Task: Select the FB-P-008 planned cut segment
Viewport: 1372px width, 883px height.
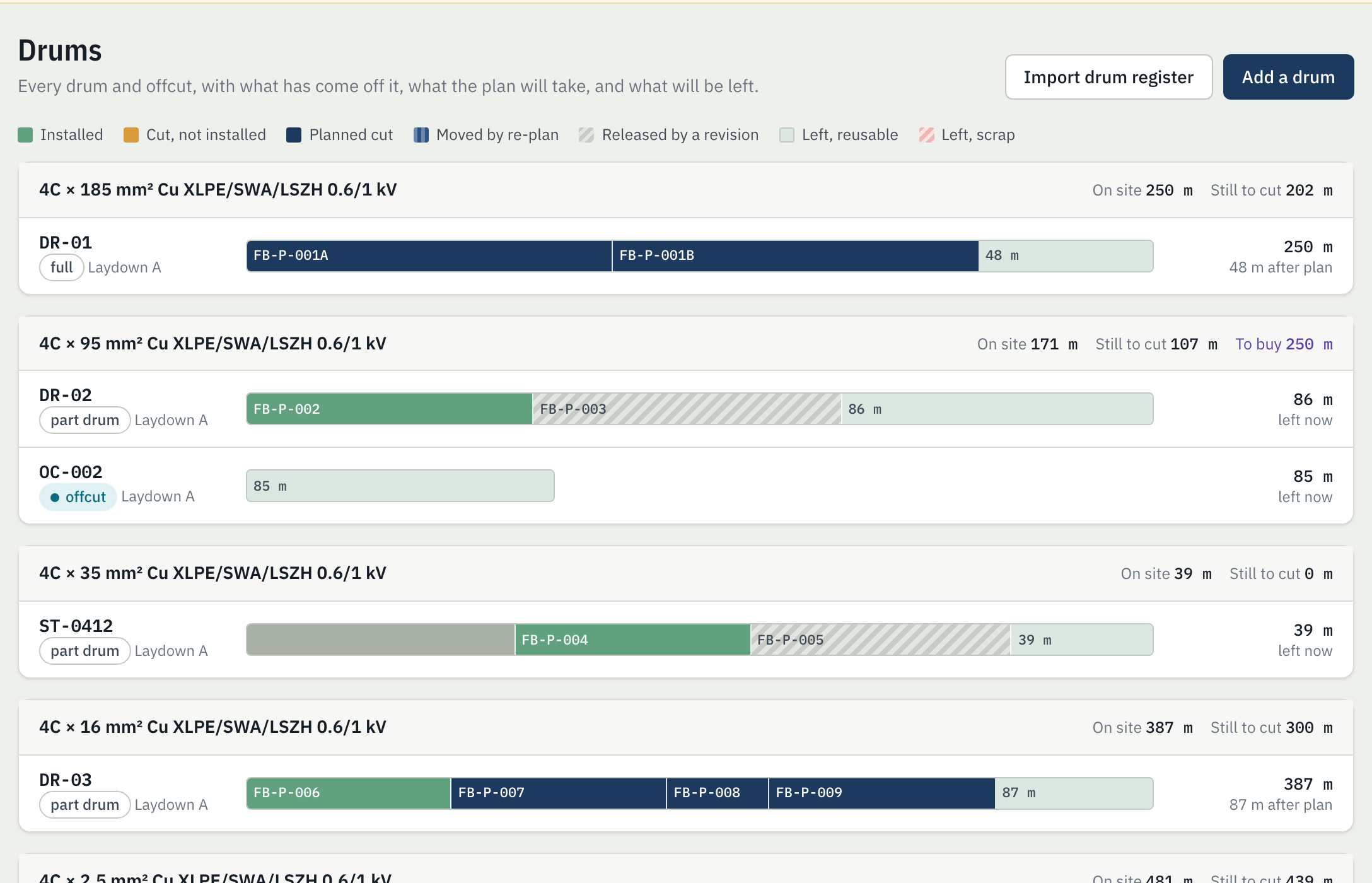Action: [718, 793]
